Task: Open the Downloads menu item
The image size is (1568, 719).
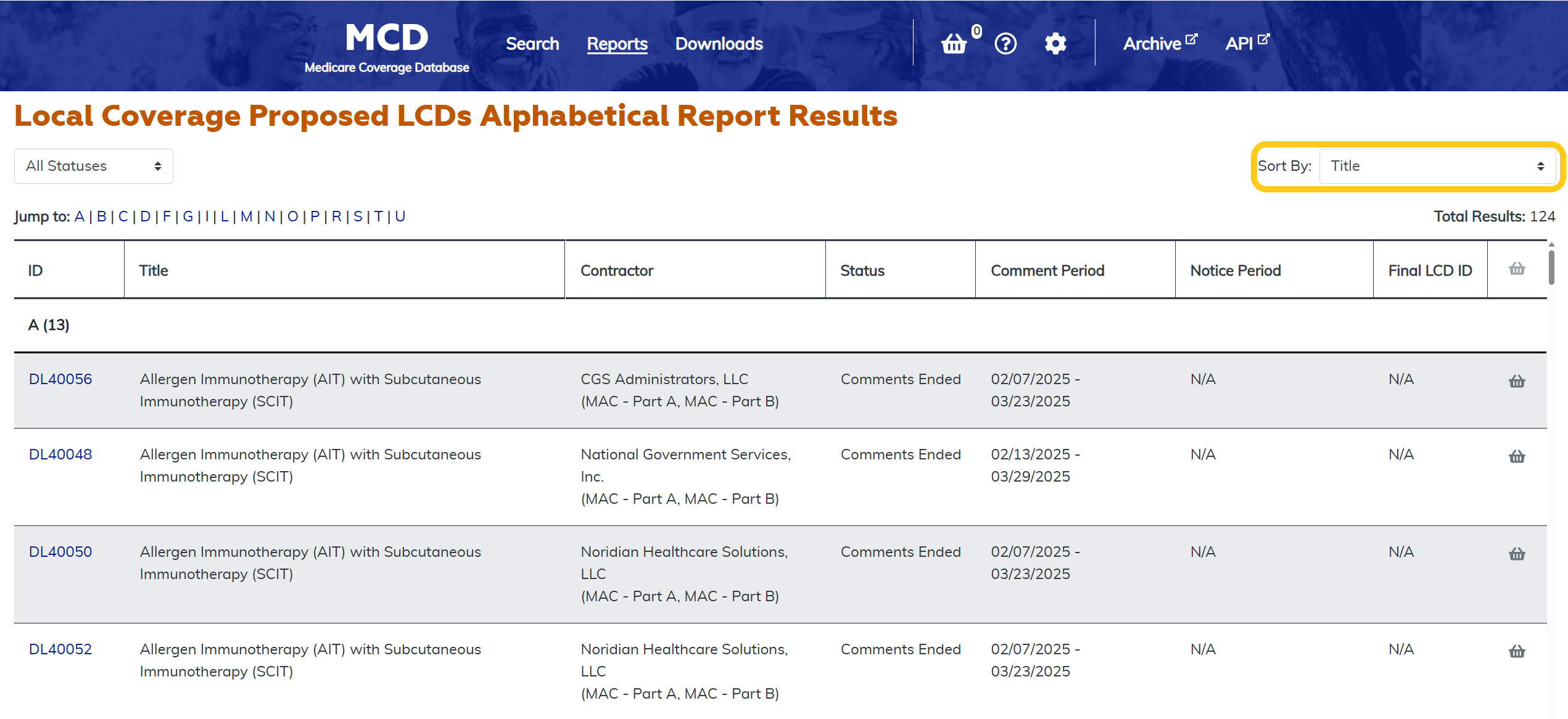Action: pyautogui.click(x=719, y=44)
